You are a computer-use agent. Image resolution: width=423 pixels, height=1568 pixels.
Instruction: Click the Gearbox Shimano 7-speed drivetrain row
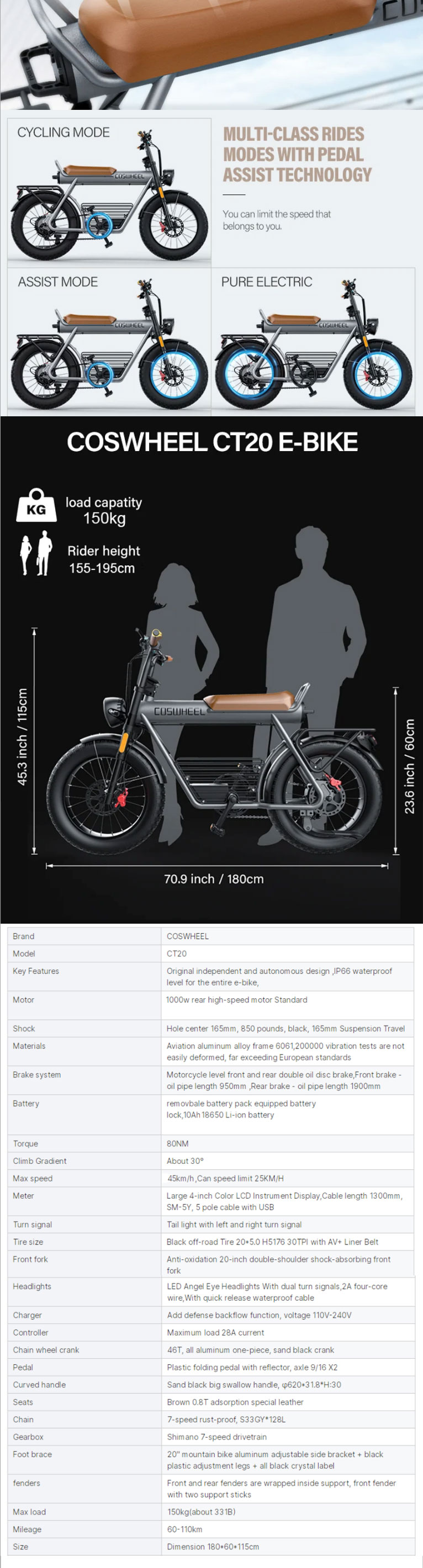coord(210,1437)
